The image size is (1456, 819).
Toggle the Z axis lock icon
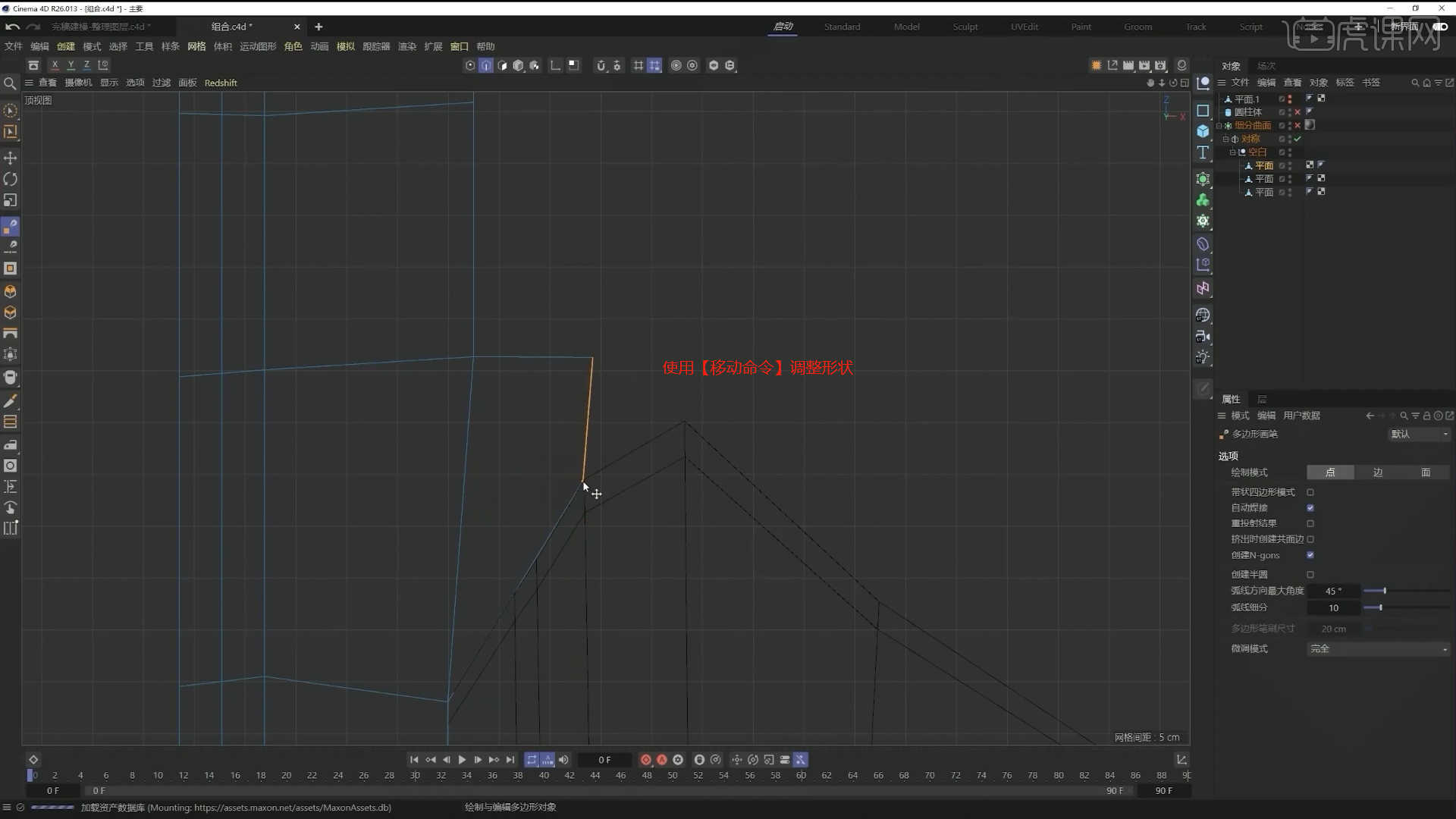point(87,65)
